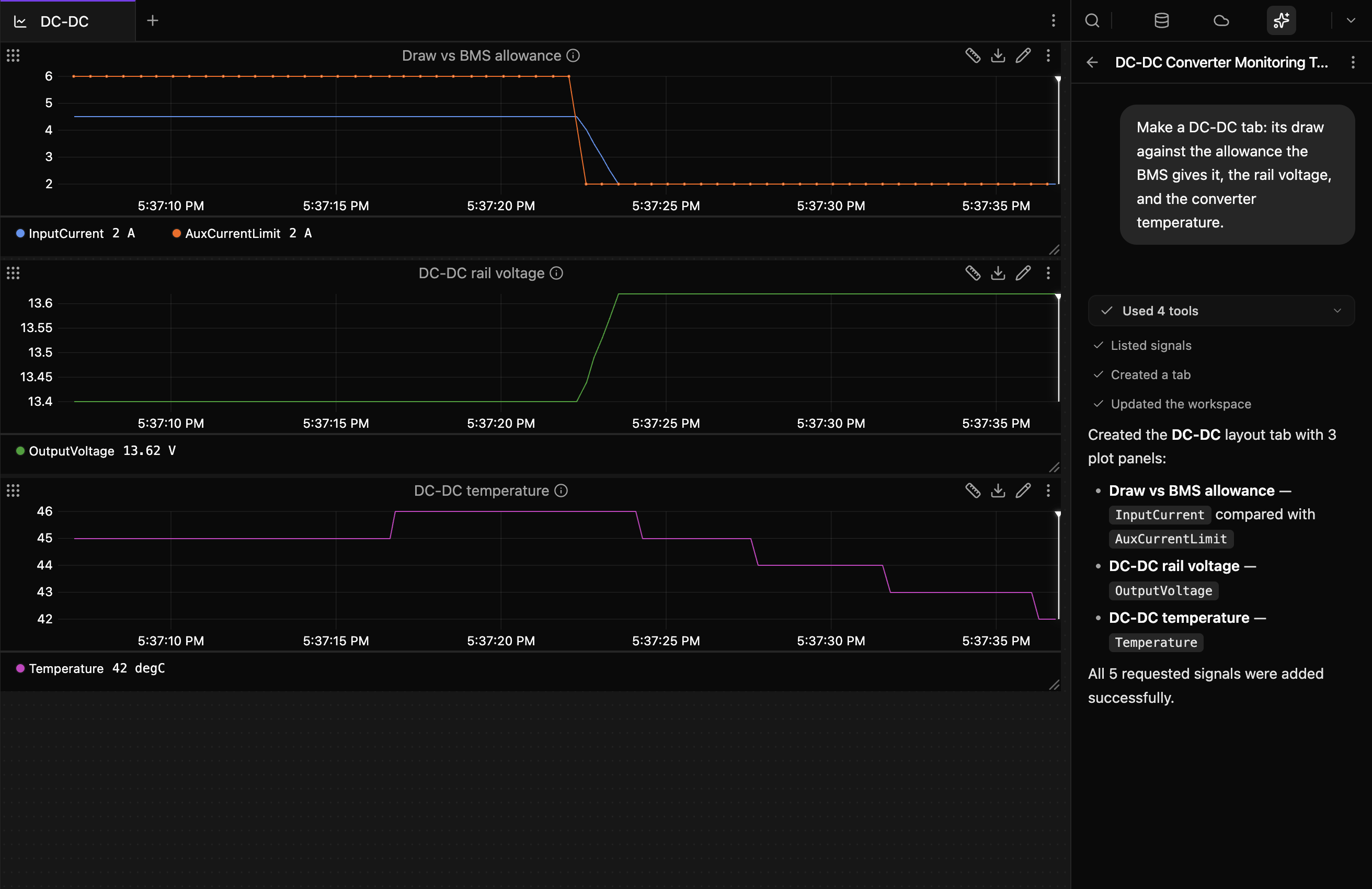Image resolution: width=1372 pixels, height=889 pixels.
Task: Show info for DC-DC temperature
Action: coord(562,490)
